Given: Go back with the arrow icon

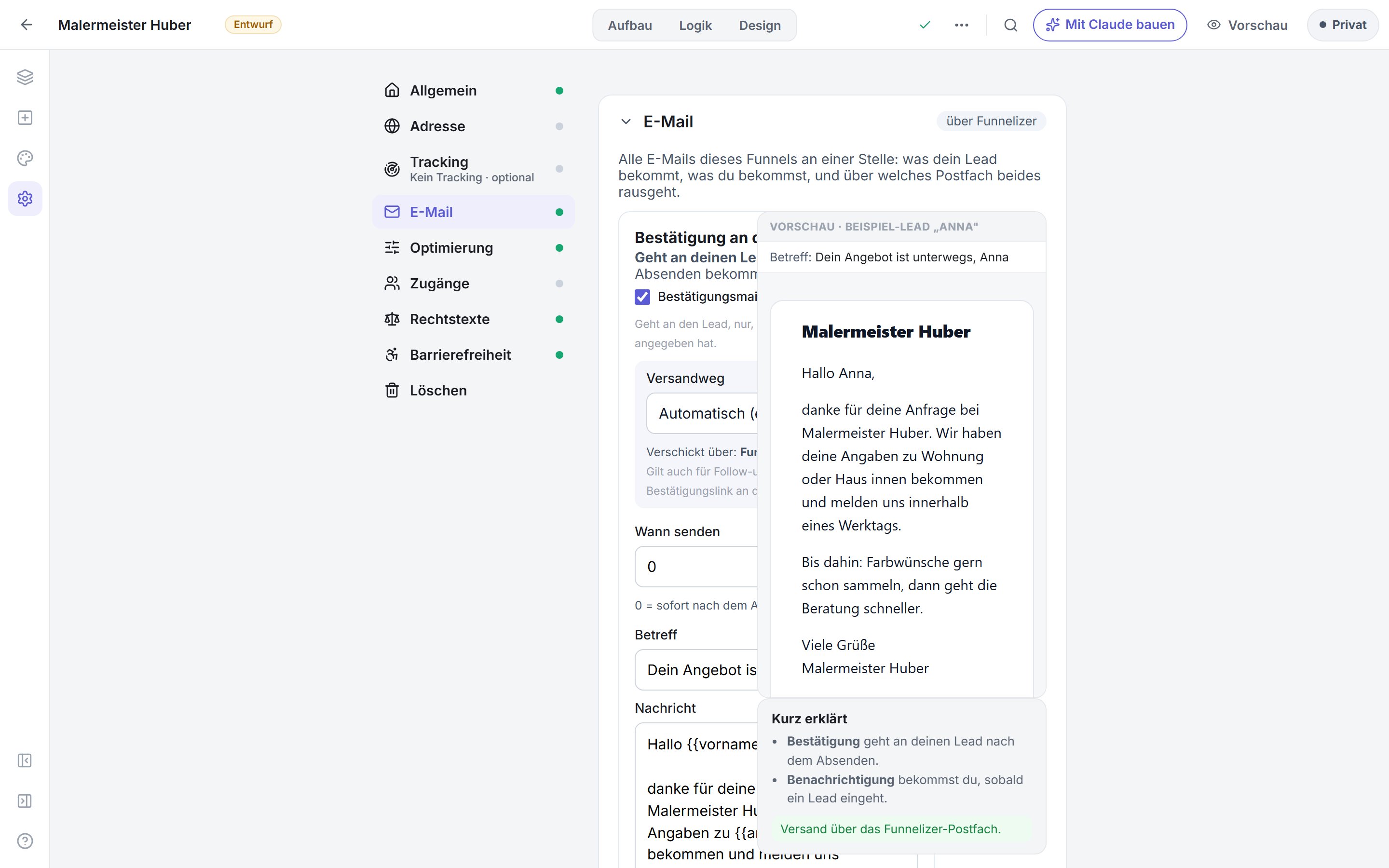Looking at the screenshot, I should [26, 25].
